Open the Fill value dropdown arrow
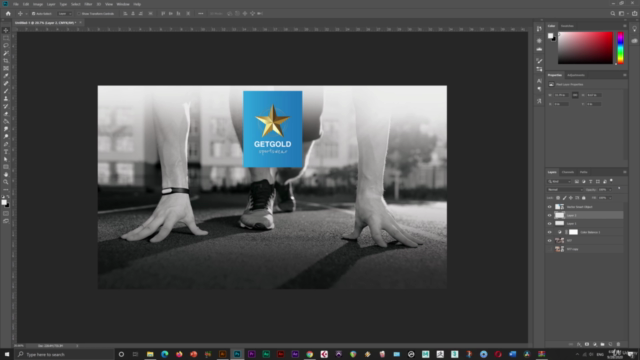The width and height of the screenshot is (640, 360). (610, 198)
